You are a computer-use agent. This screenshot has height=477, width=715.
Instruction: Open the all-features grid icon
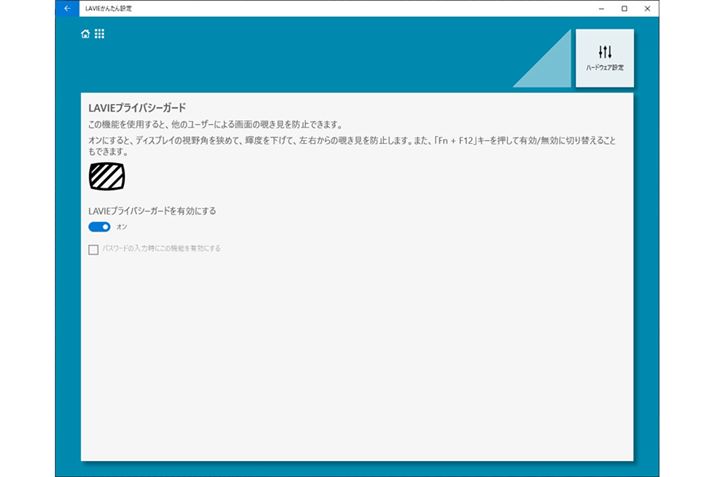pyautogui.click(x=99, y=34)
